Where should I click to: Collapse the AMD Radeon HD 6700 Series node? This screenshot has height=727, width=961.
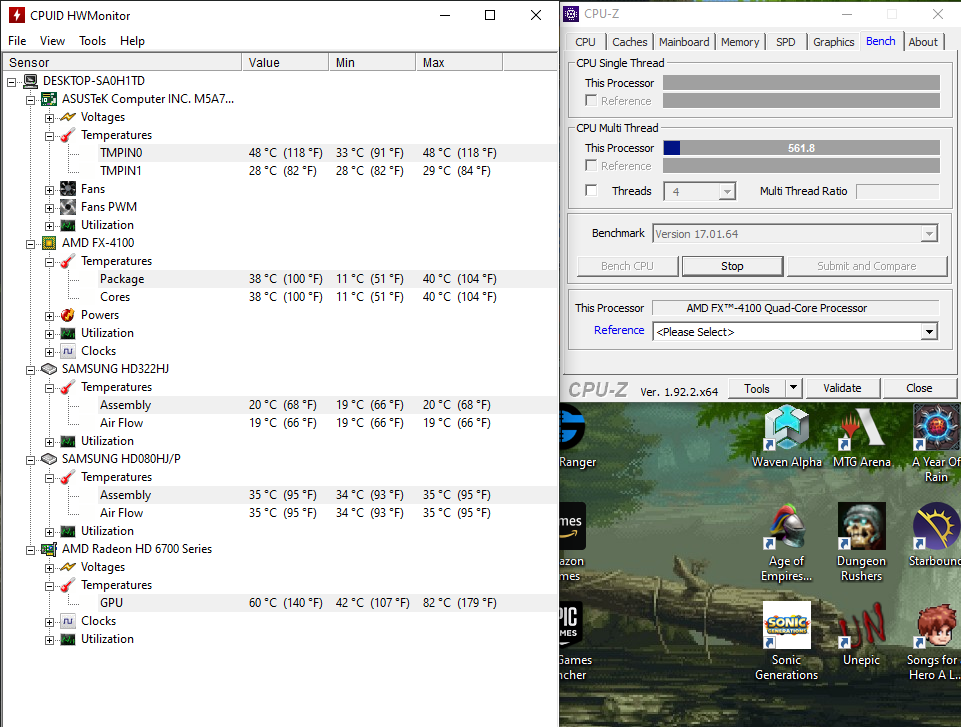point(31,549)
